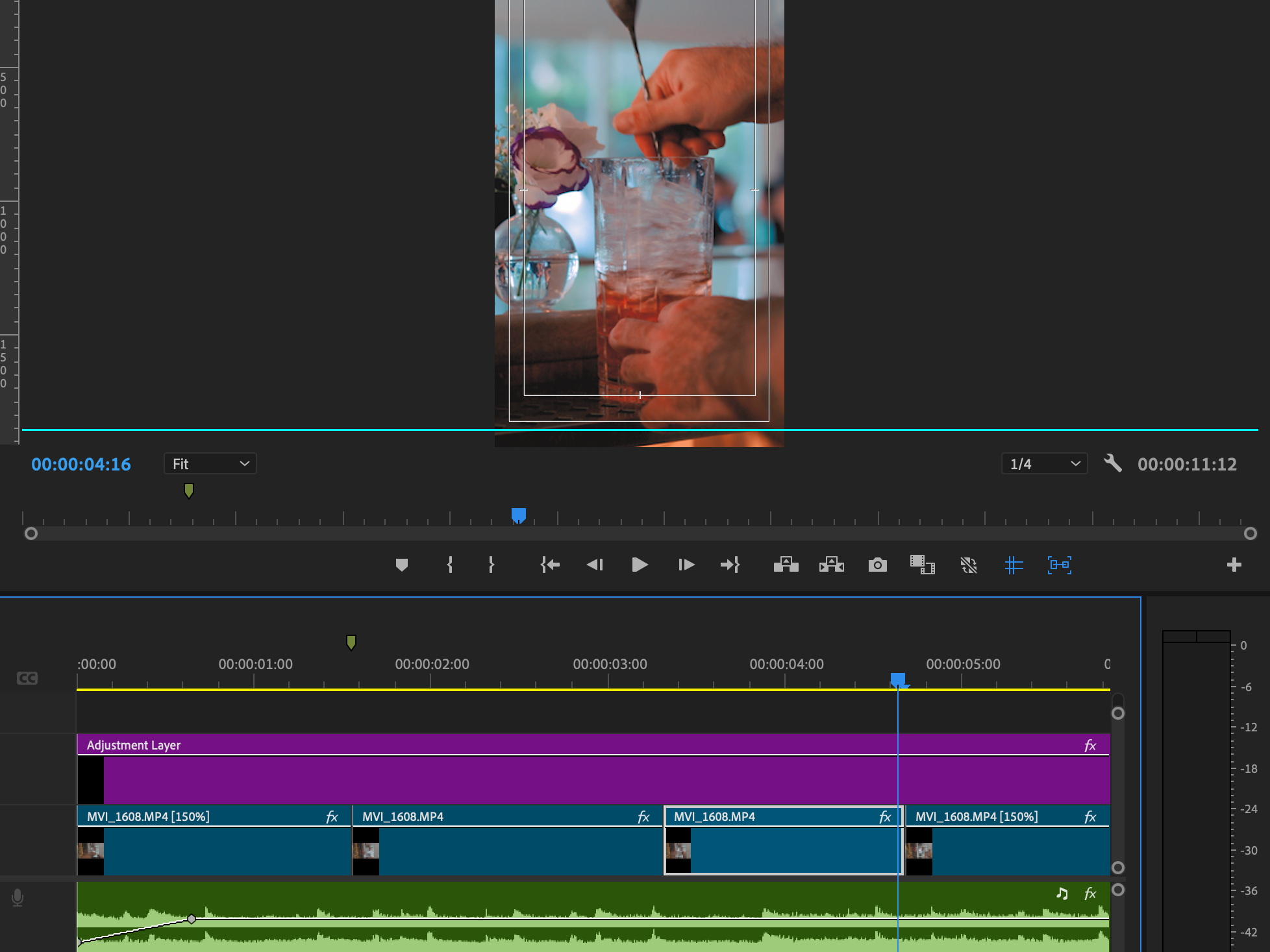This screenshot has width=1270, height=952.
Task: Select the first MVI_1608.MP4 [150%] clip
Action: tap(214, 841)
